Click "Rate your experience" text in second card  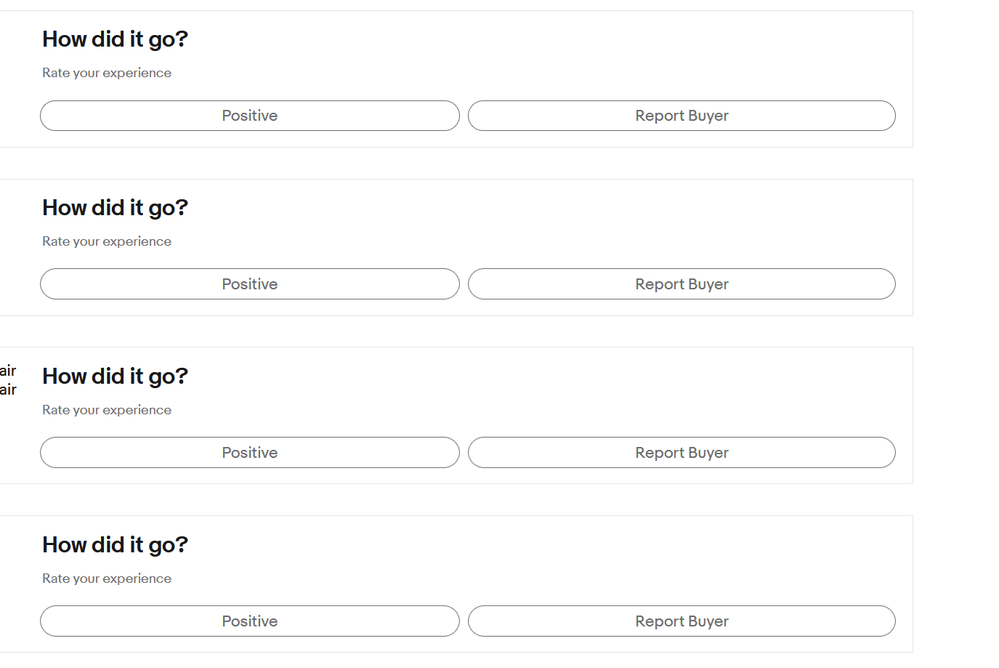(107, 242)
